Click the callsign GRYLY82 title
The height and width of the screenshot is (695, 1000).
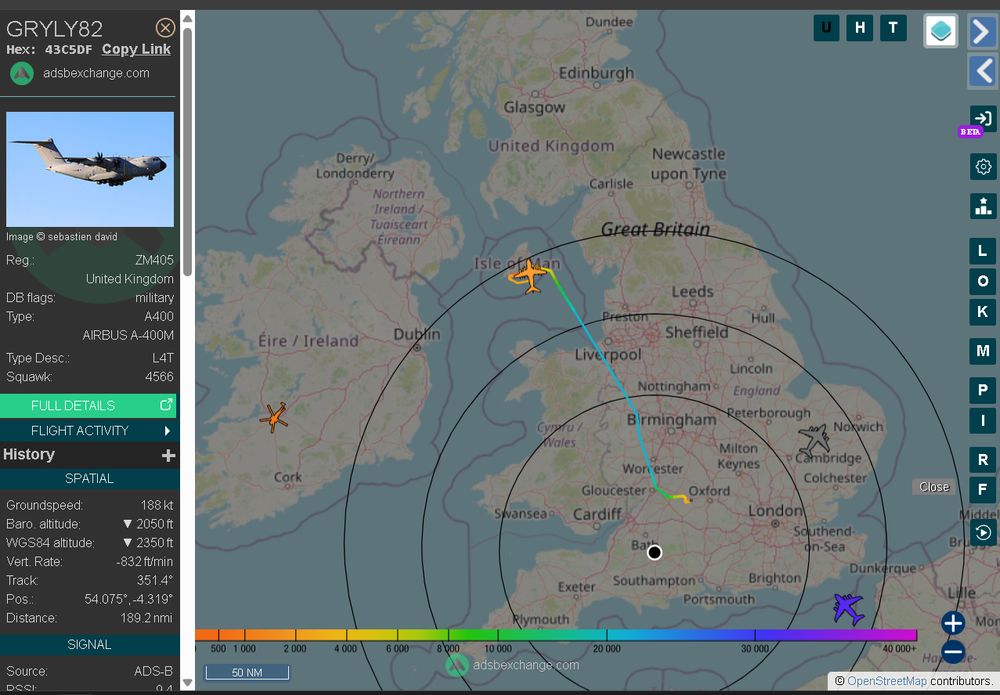54,29
